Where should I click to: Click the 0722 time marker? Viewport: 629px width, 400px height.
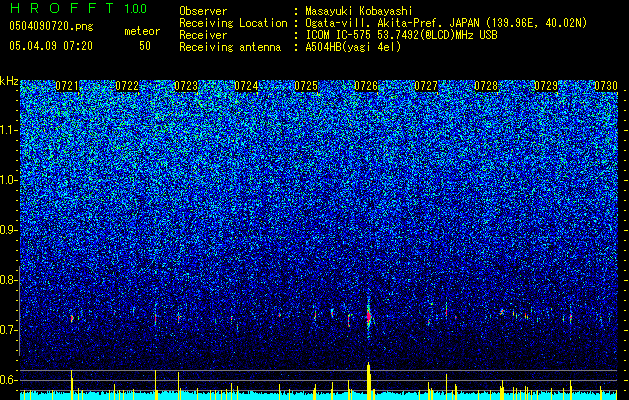pyautogui.click(x=127, y=86)
